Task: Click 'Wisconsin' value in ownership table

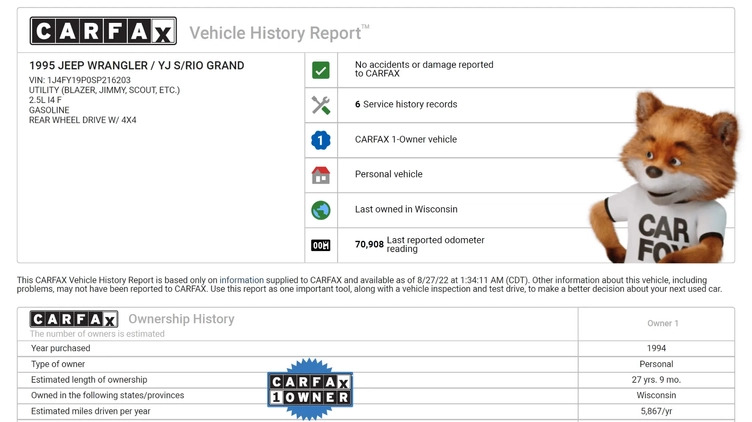Action: point(657,396)
